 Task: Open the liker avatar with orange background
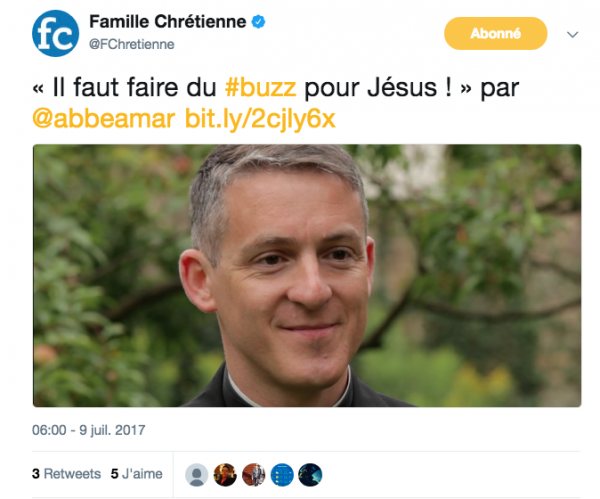click(x=225, y=475)
